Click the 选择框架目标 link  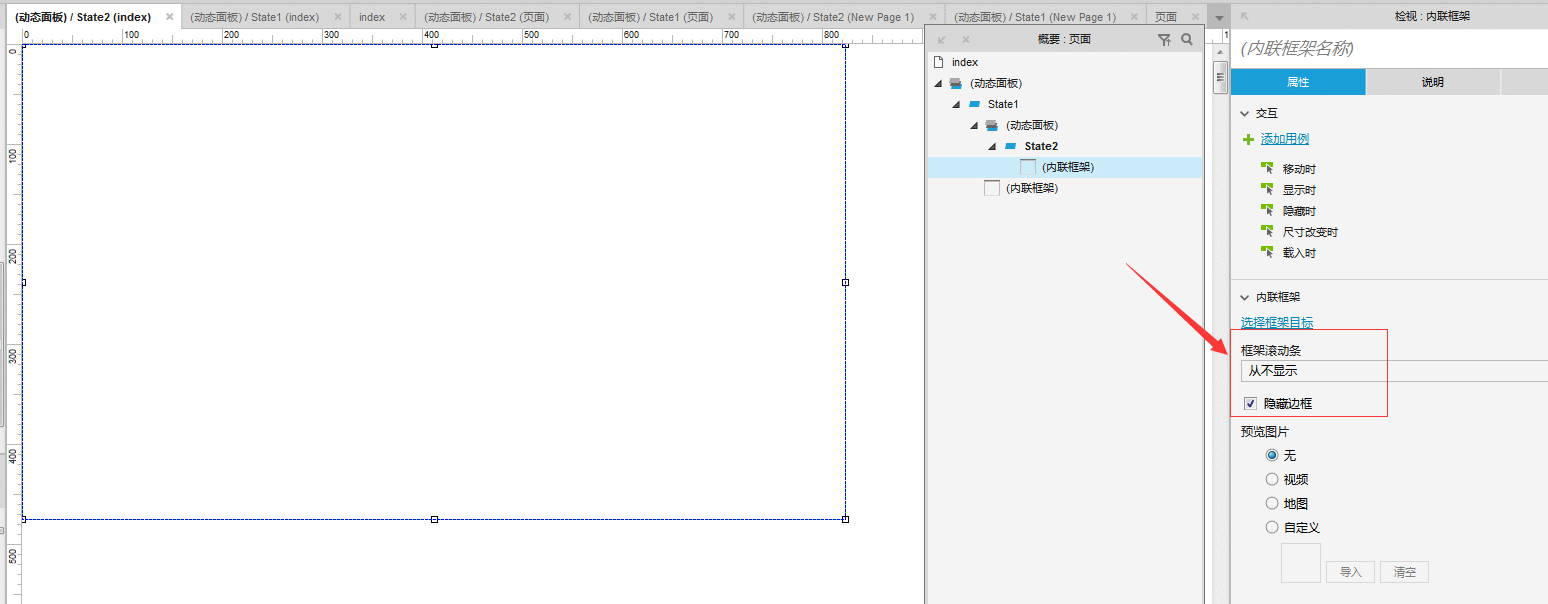tap(1277, 323)
